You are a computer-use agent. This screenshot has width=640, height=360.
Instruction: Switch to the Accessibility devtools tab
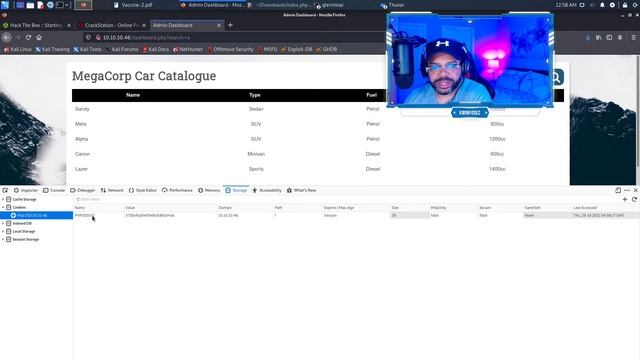click(267, 190)
